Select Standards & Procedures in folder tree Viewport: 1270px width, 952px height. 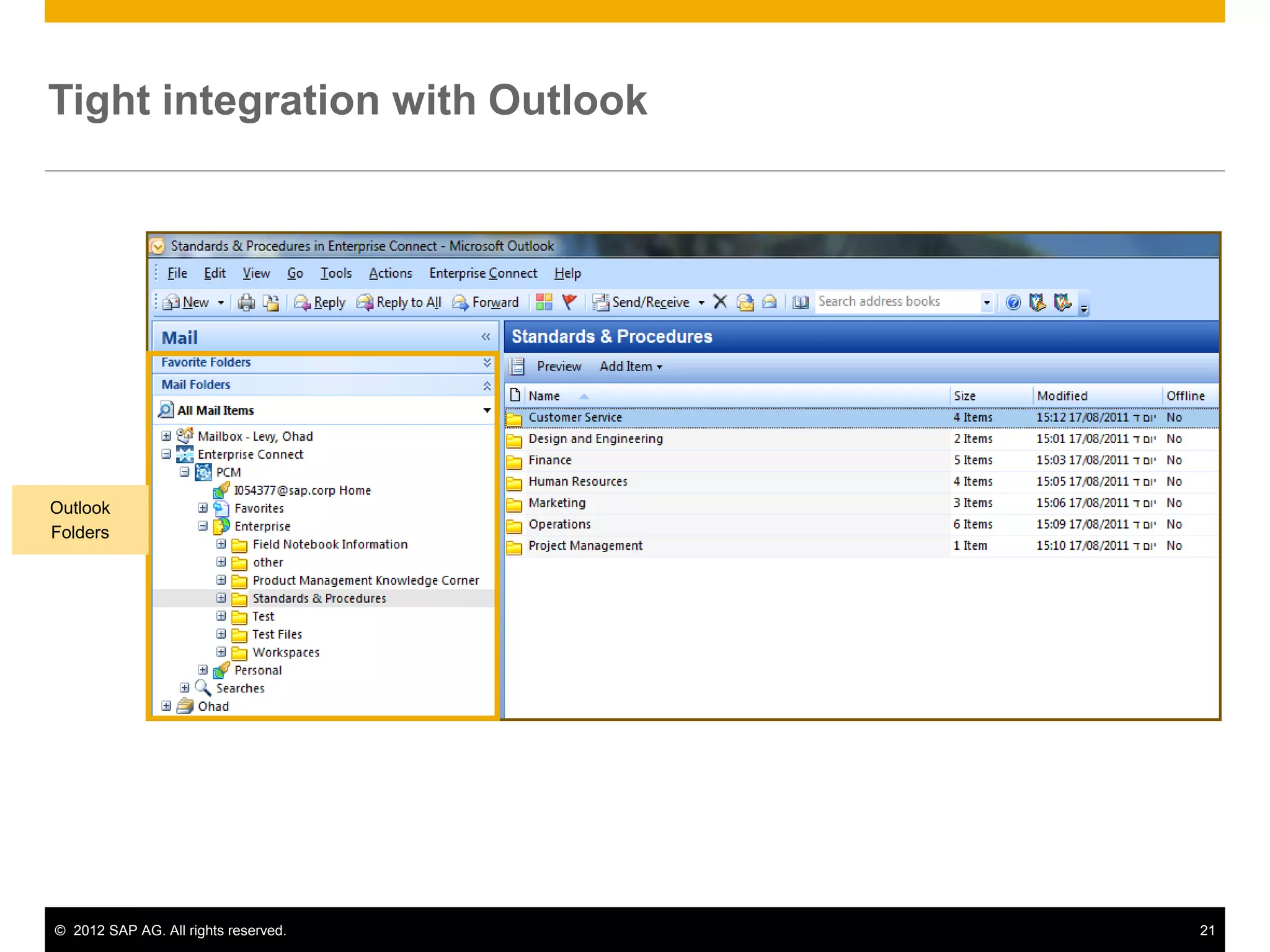click(319, 598)
